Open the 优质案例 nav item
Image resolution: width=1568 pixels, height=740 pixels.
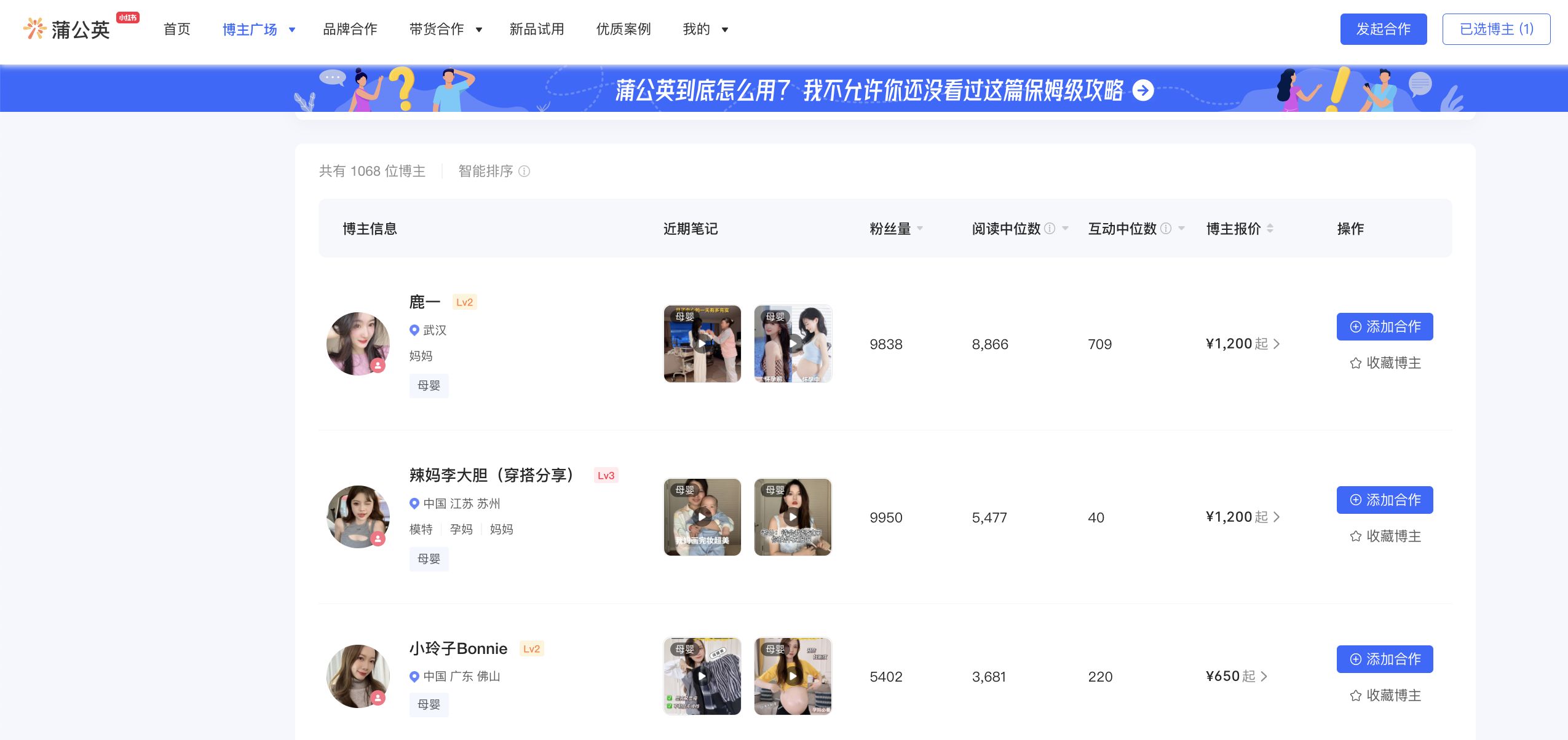click(x=623, y=30)
